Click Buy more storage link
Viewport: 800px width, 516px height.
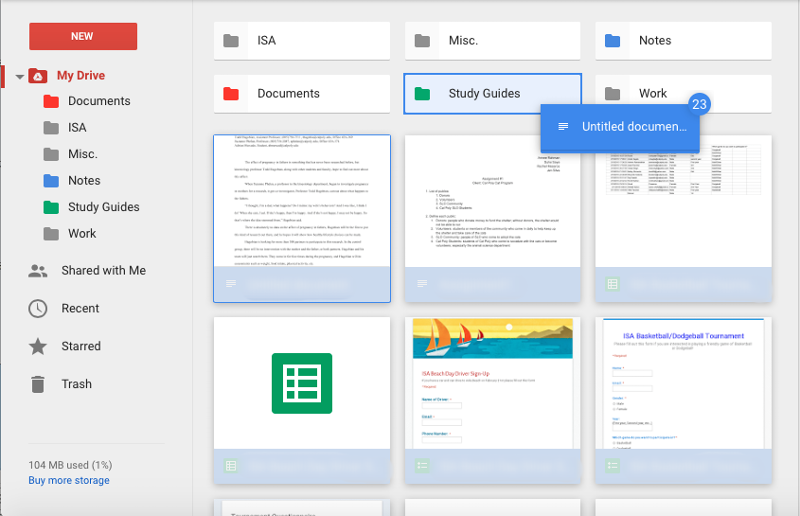(69, 480)
